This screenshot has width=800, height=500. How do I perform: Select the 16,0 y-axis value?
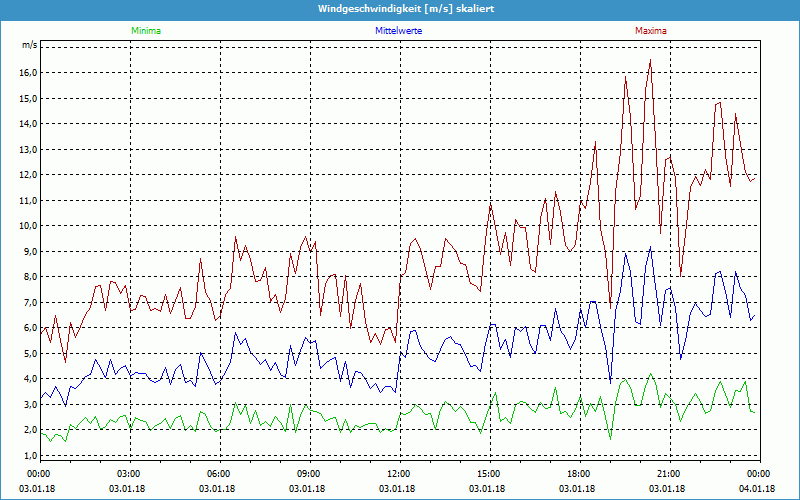28,73
